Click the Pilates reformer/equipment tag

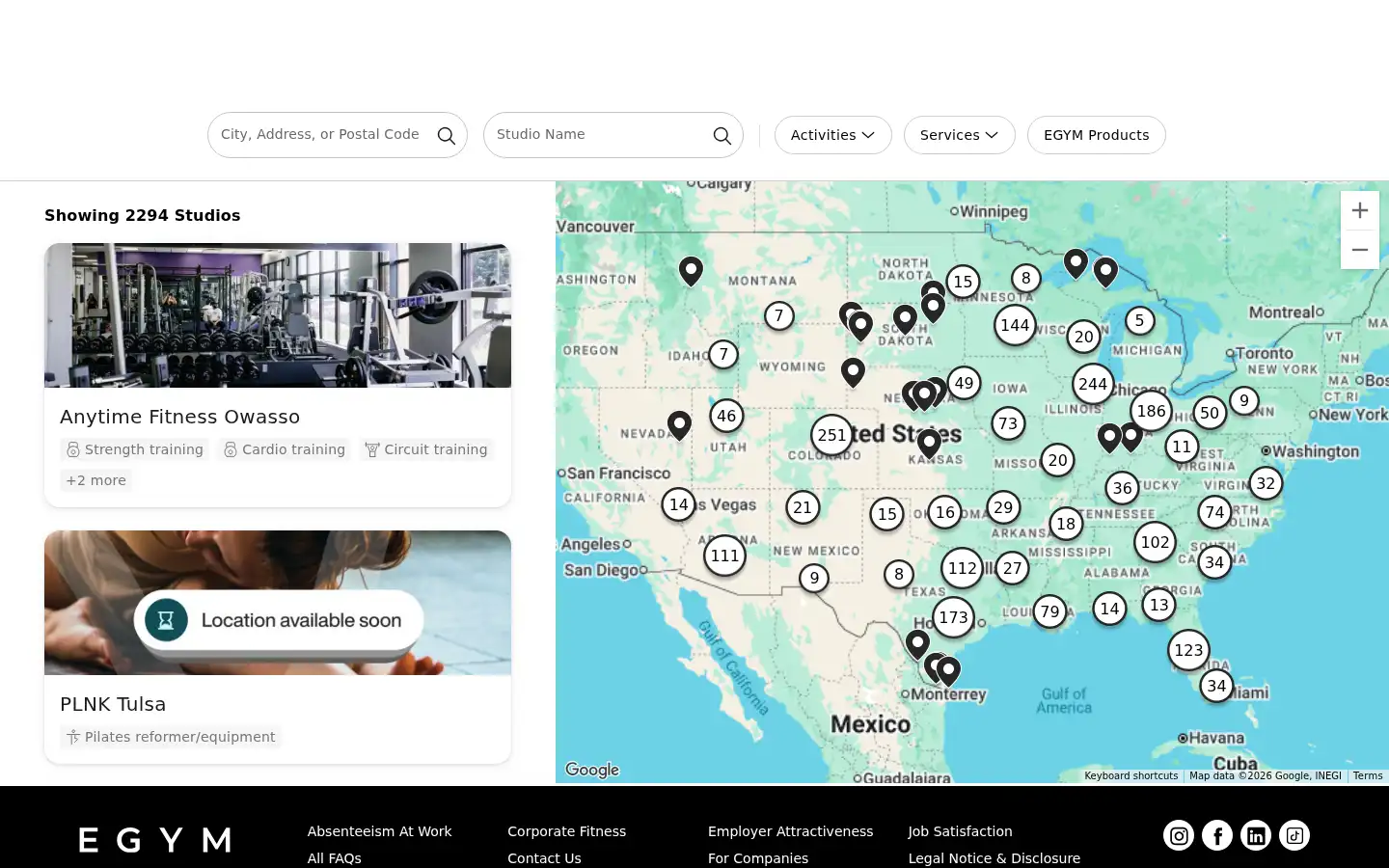click(x=170, y=737)
